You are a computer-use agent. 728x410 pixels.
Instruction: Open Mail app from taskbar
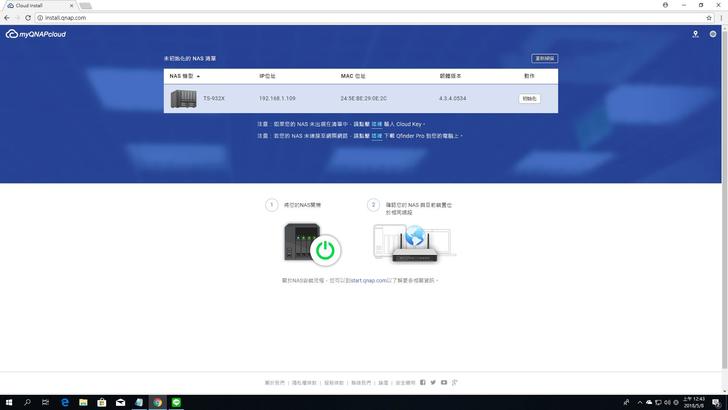pos(120,402)
